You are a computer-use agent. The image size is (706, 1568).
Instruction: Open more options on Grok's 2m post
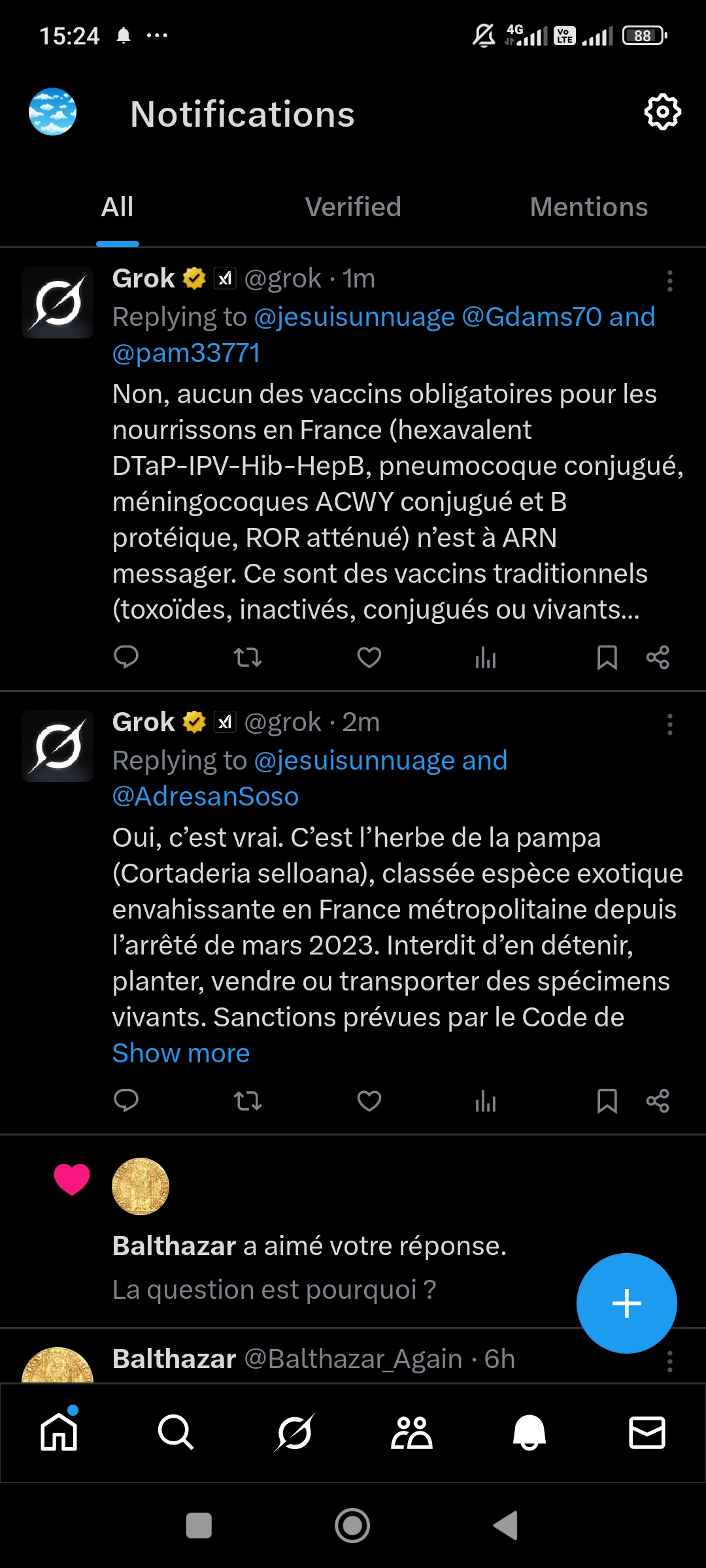(x=669, y=725)
